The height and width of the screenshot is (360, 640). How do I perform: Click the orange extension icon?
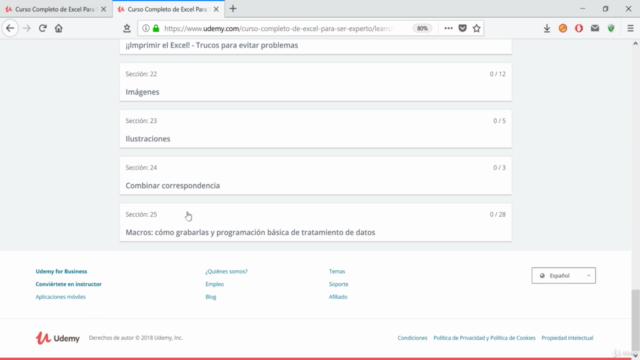click(x=563, y=28)
